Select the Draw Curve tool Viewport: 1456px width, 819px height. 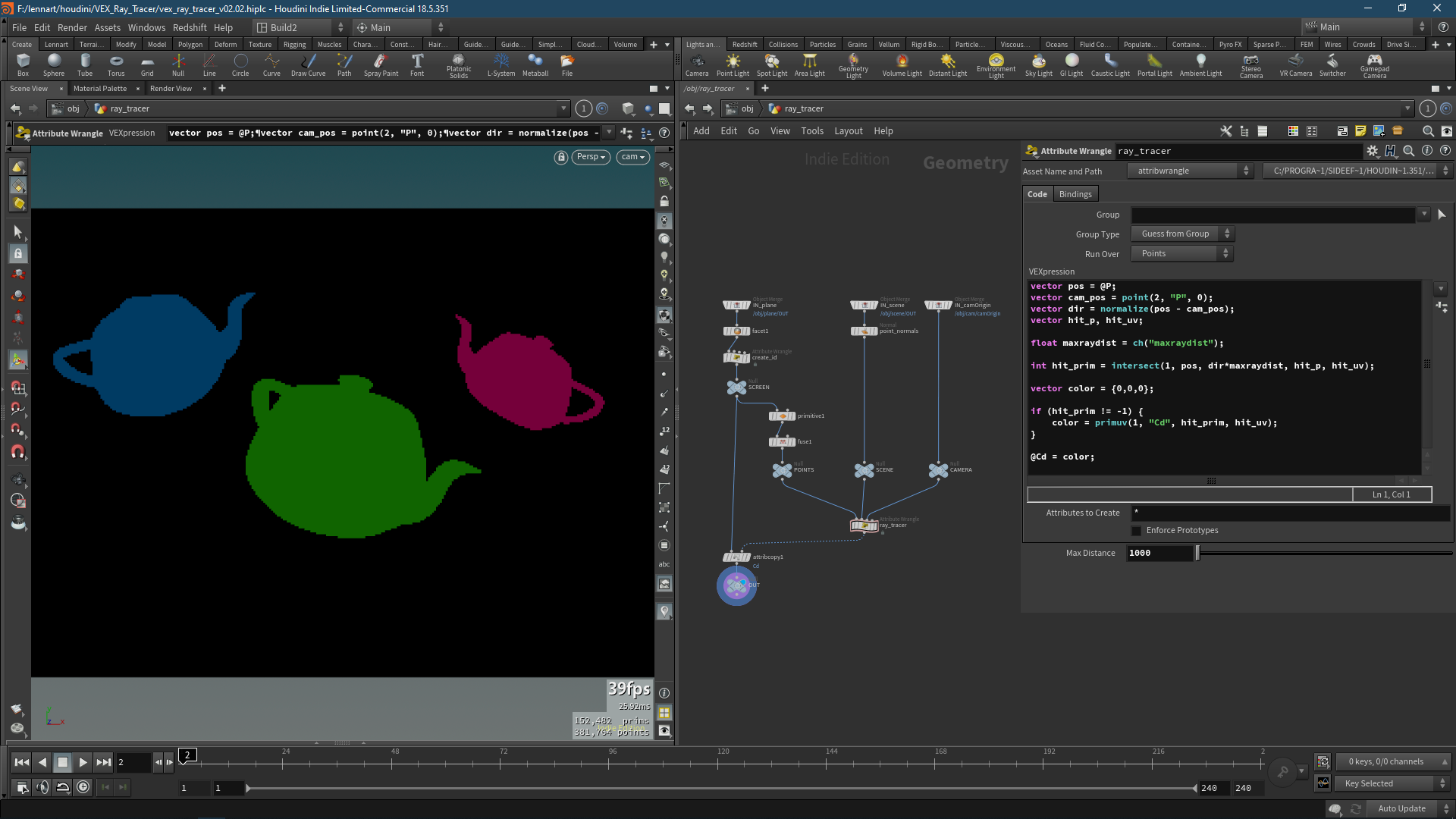(308, 65)
